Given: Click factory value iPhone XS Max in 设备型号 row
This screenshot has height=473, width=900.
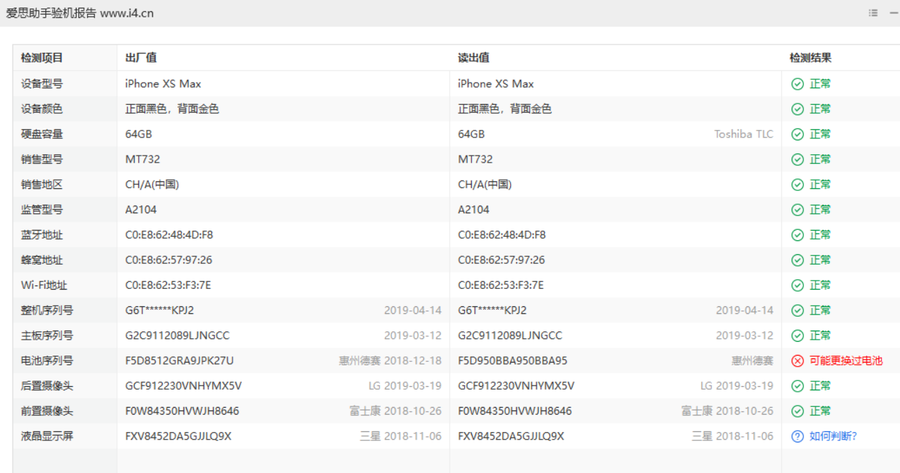Looking at the screenshot, I should (163, 84).
